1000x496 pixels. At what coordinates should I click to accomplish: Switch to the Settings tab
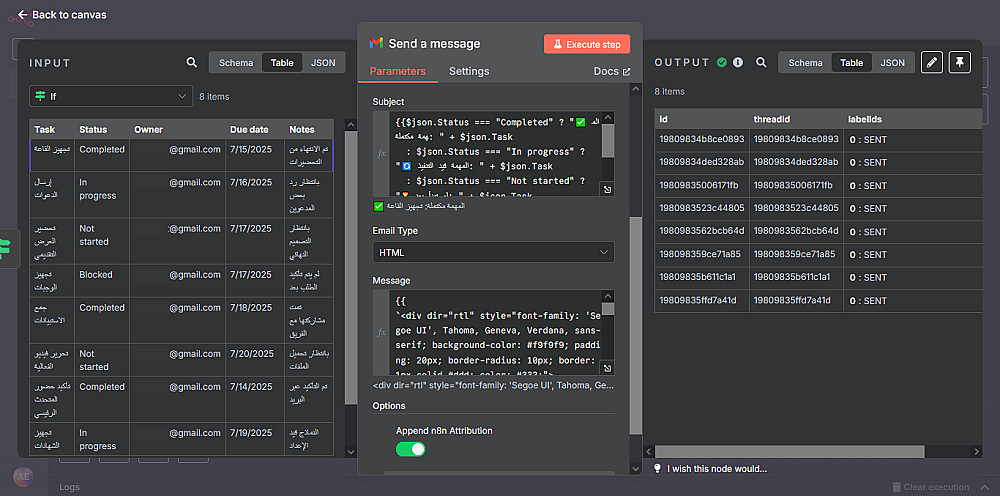point(469,72)
